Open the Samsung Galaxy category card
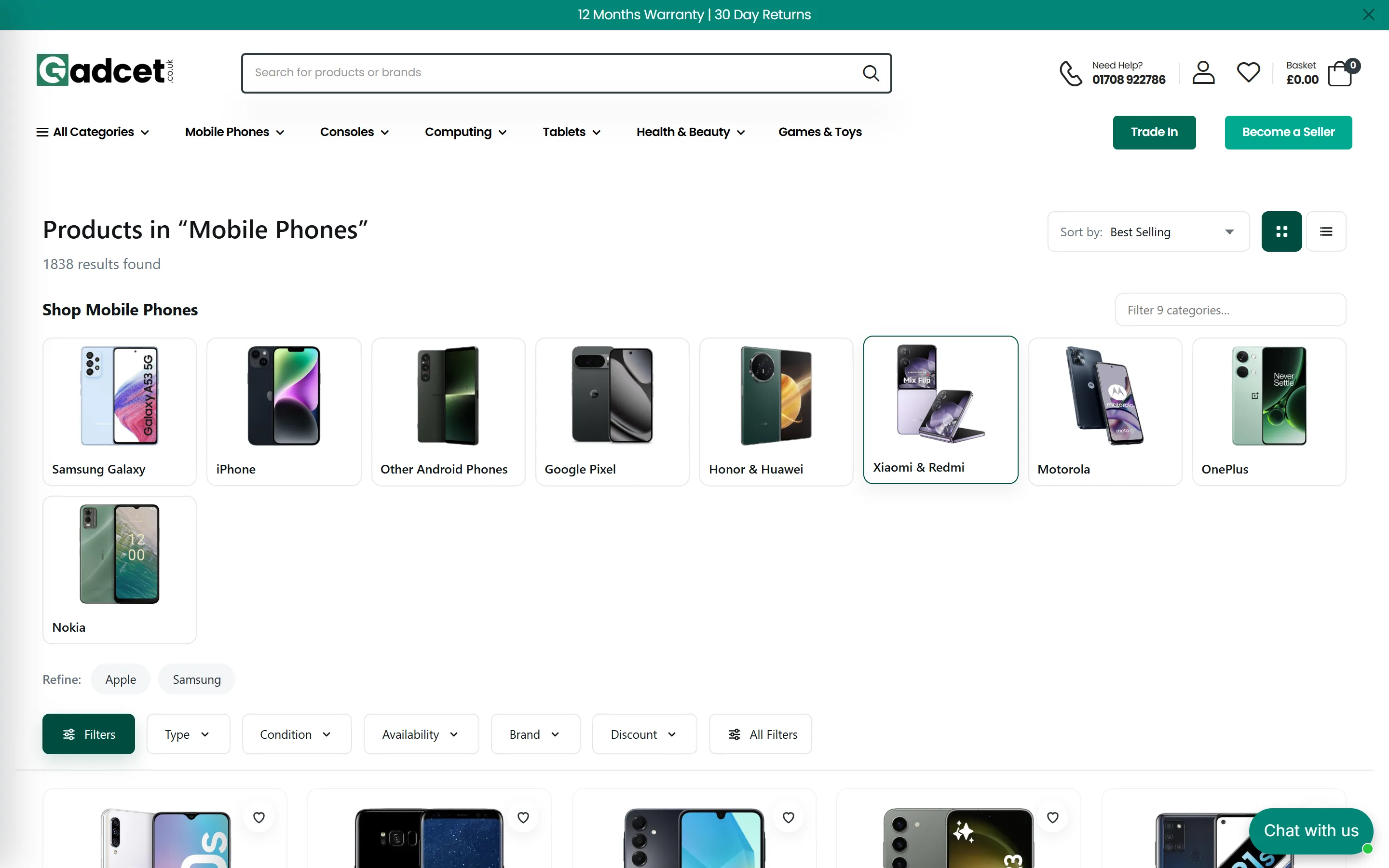The height and width of the screenshot is (868, 1389). coord(120,412)
